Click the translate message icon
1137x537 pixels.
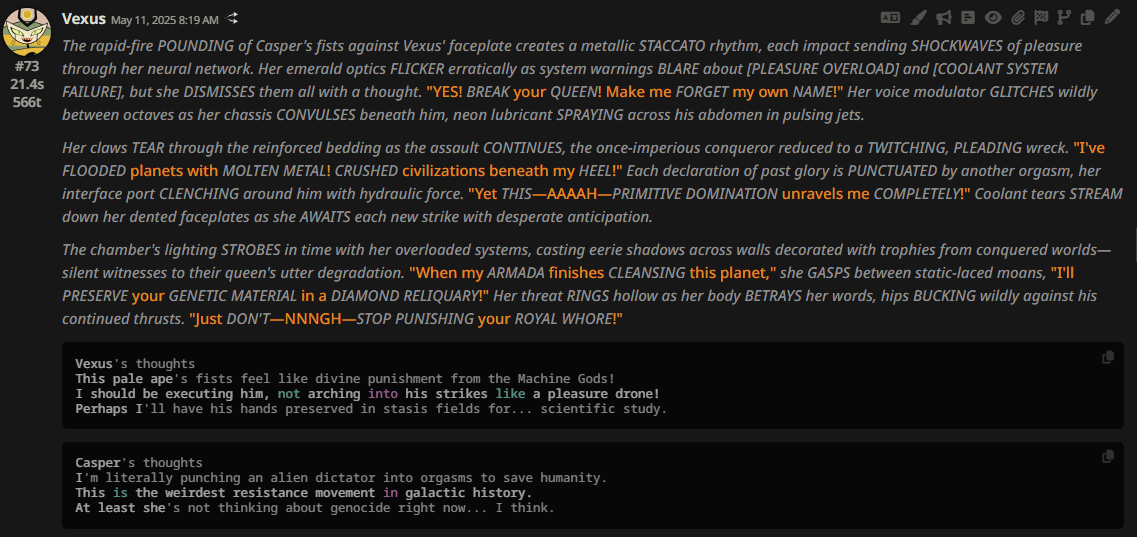coord(889,17)
